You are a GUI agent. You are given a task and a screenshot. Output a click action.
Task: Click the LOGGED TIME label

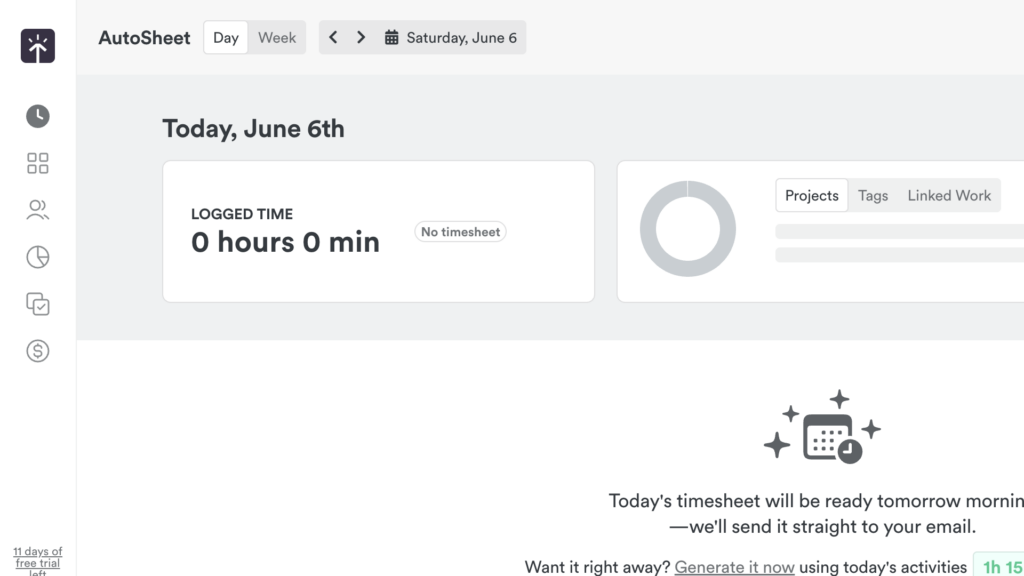coord(242,214)
